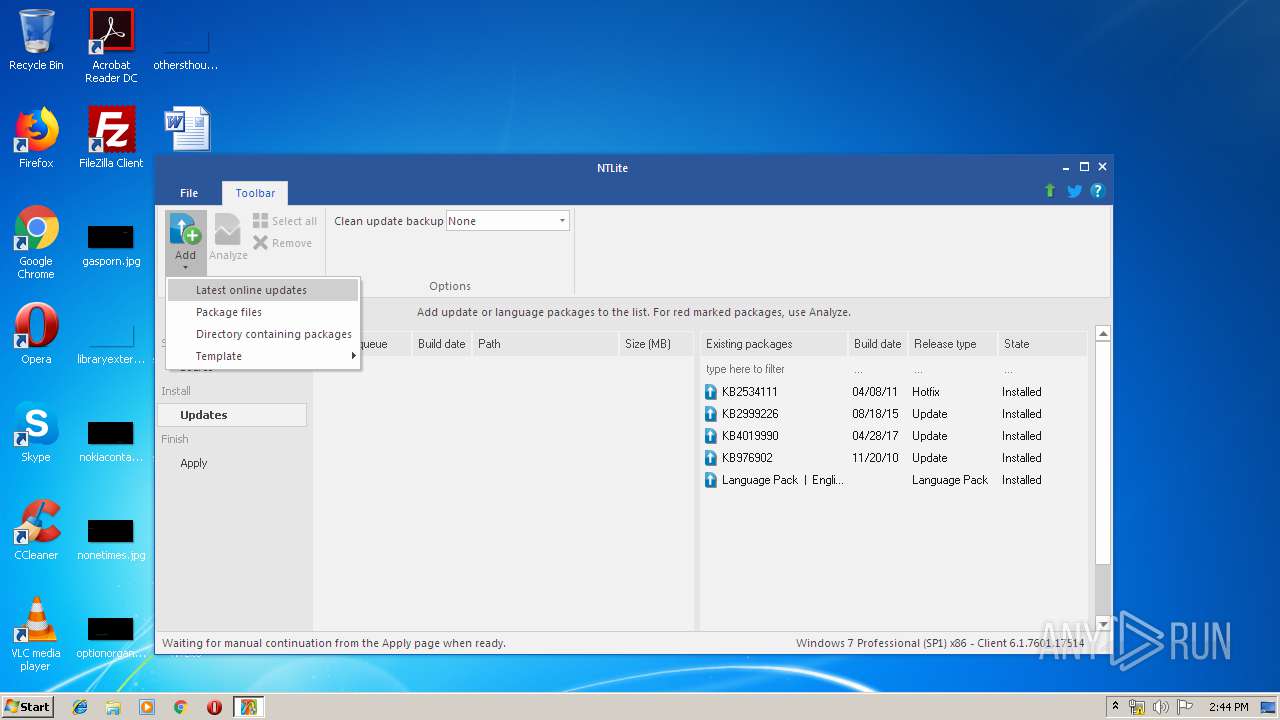Choose Latest online updates menu entry
The height and width of the screenshot is (720, 1280).
[x=262, y=290]
